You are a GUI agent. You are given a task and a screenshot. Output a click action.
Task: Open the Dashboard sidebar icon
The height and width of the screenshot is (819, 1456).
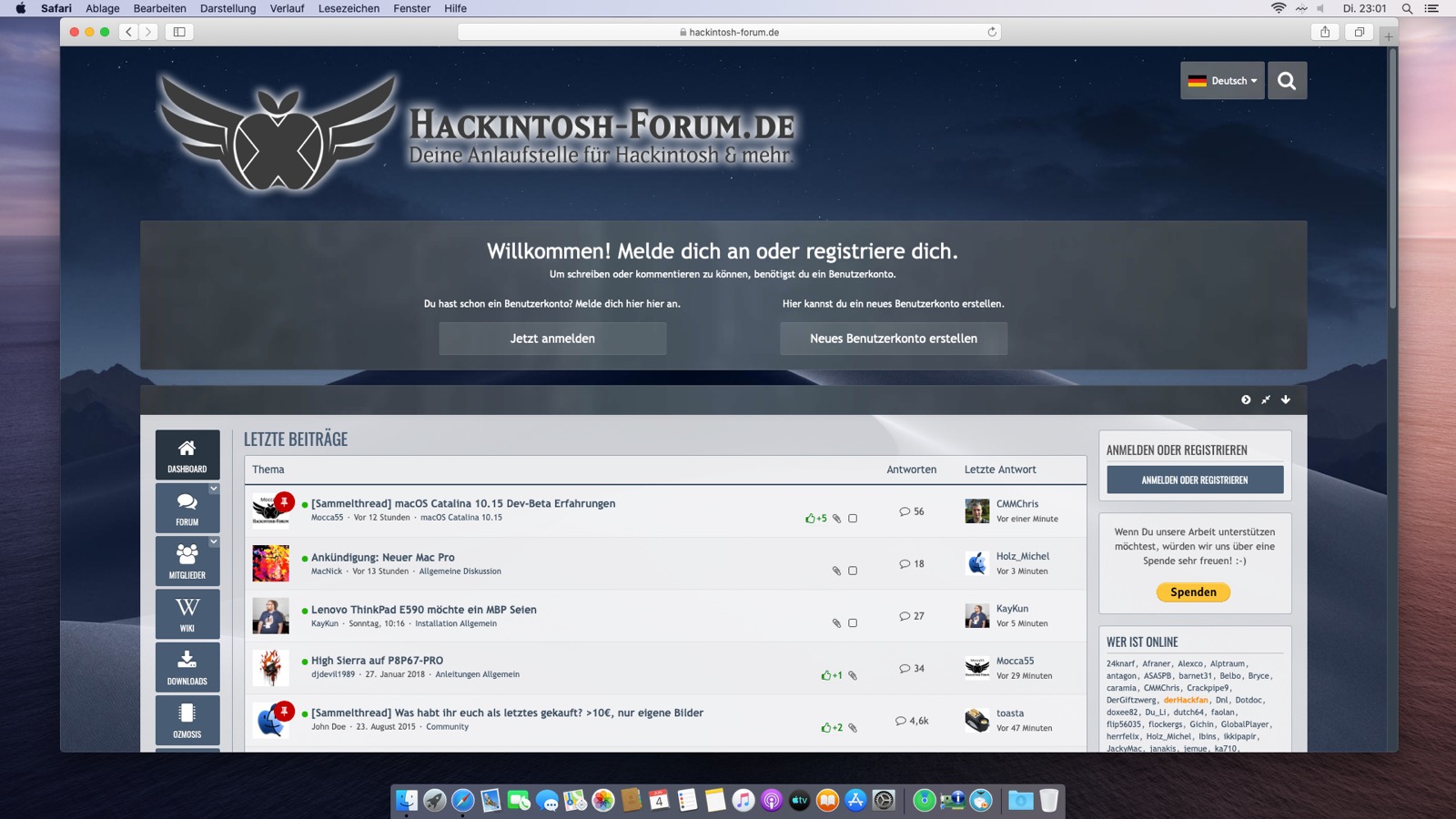click(187, 454)
